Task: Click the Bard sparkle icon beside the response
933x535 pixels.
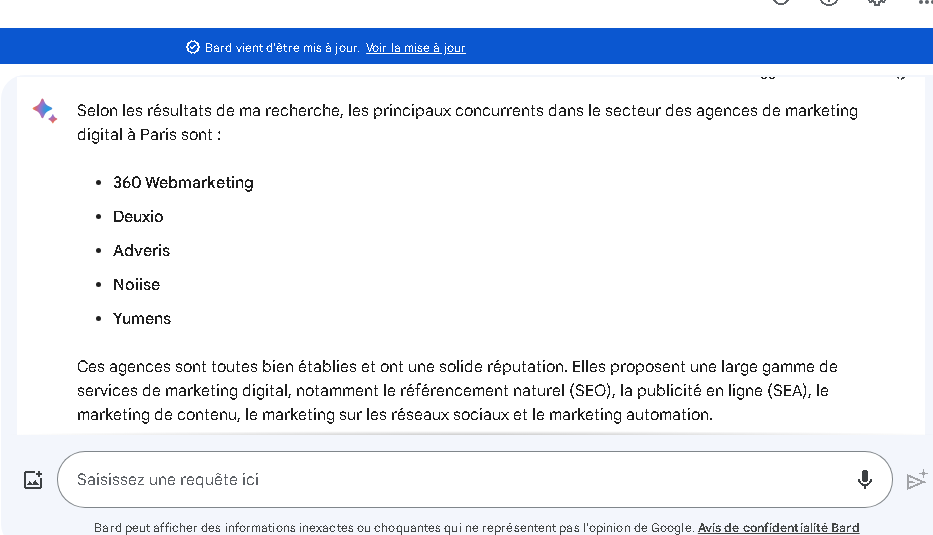Action: point(44,110)
